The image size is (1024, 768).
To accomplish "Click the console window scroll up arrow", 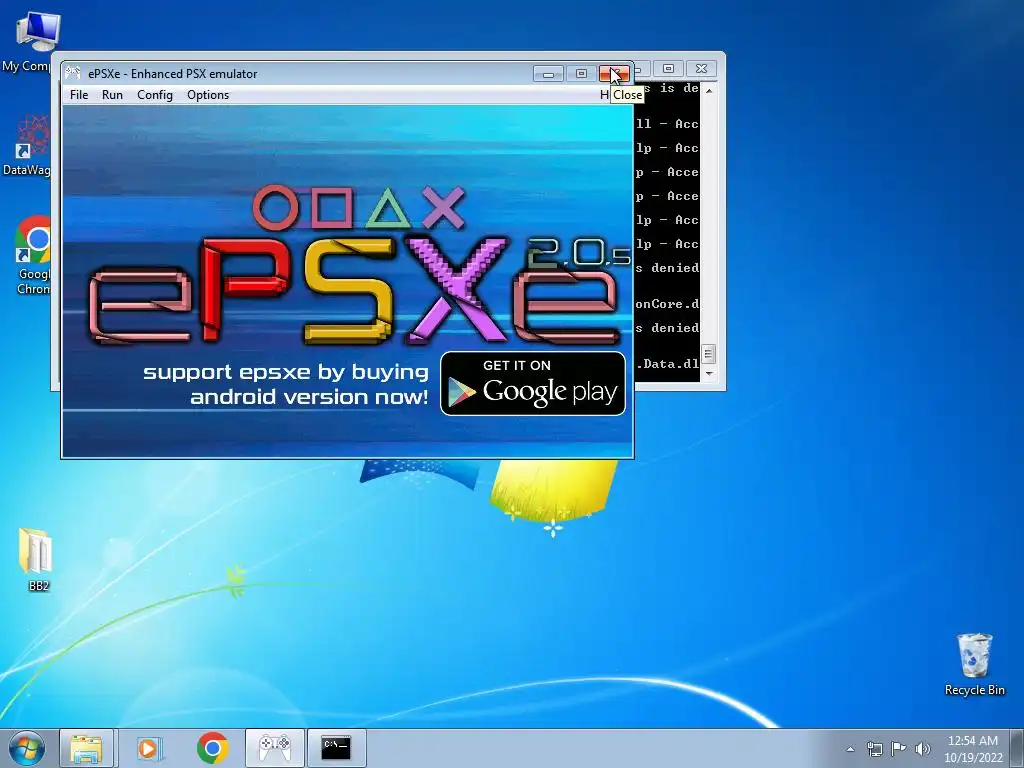I will [x=709, y=90].
